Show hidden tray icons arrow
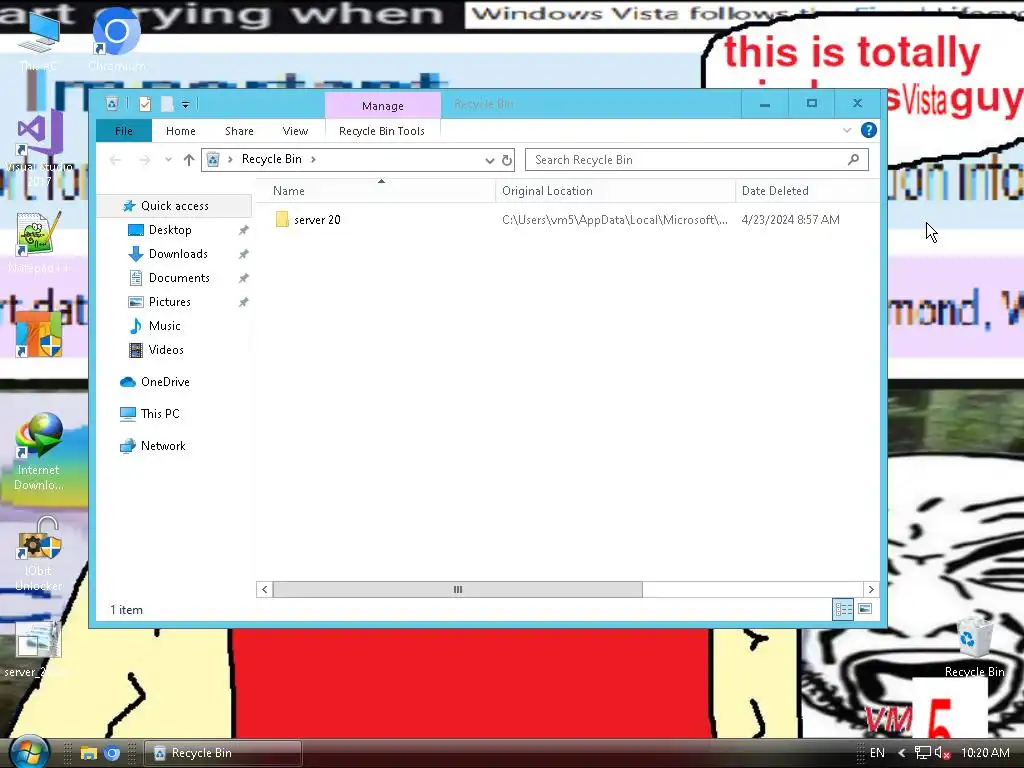The image size is (1024, 768). (902, 753)
